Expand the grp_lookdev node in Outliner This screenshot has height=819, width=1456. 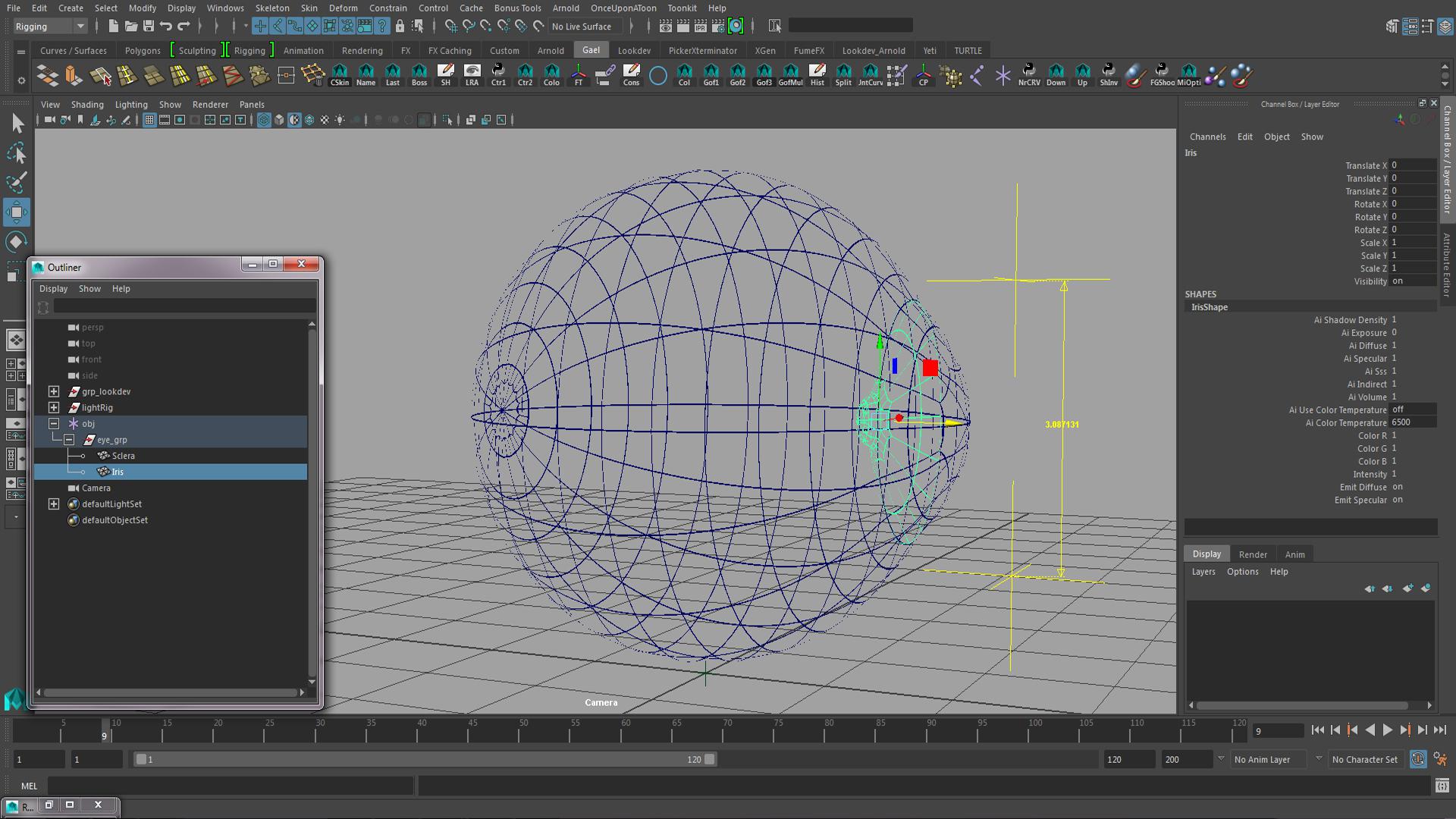[x=54, y=392]
